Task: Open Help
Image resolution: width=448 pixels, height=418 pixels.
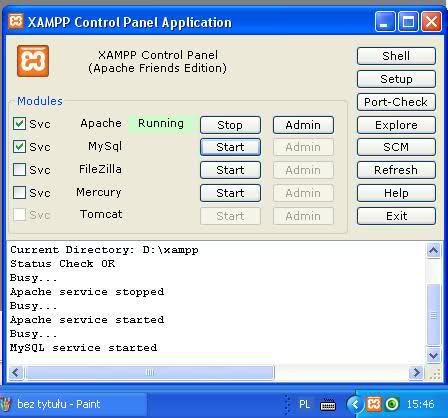Action: [x=396, y=193]
